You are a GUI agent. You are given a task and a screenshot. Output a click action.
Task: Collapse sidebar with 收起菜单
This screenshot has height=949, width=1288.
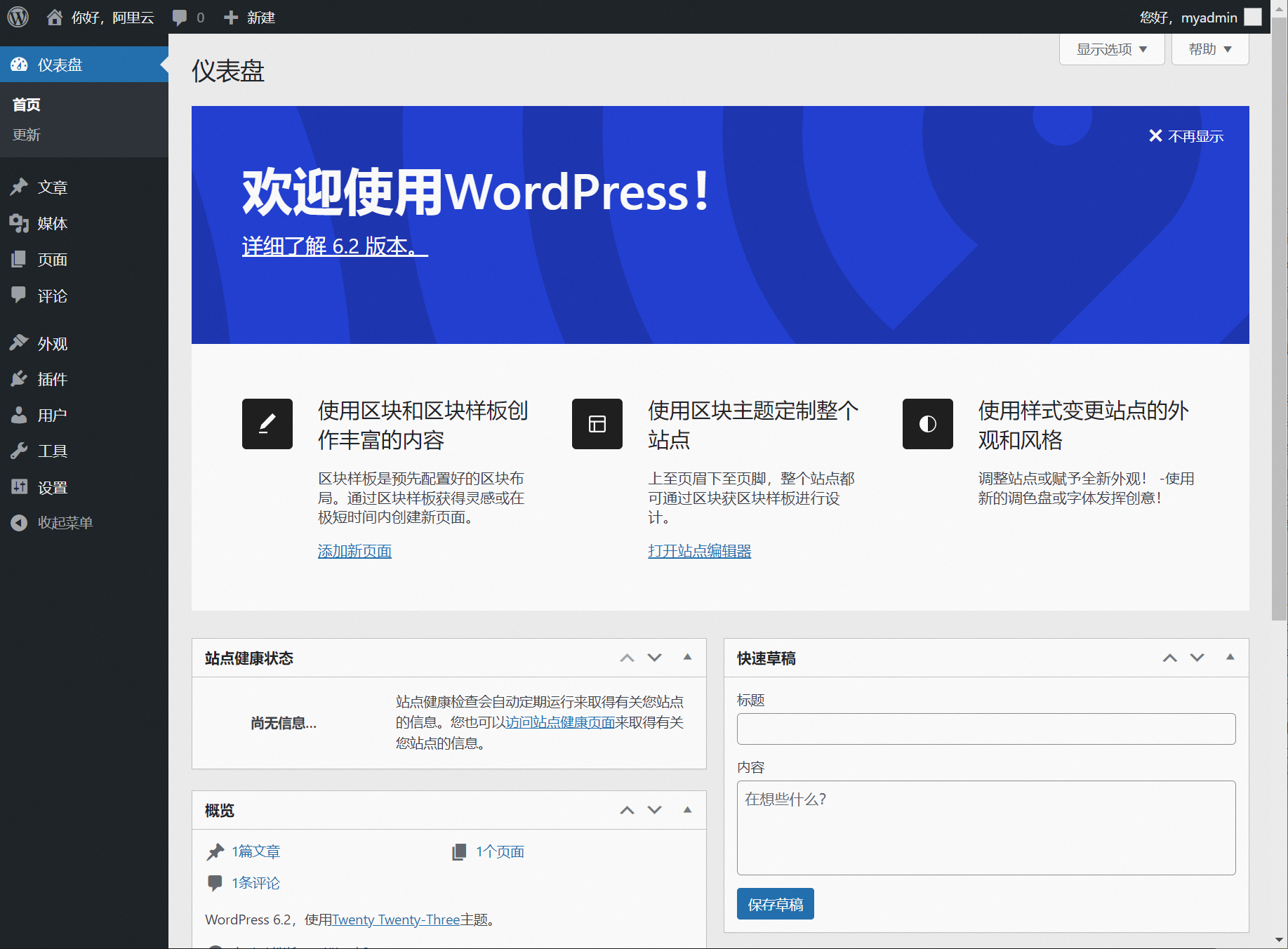pos(52,522)
